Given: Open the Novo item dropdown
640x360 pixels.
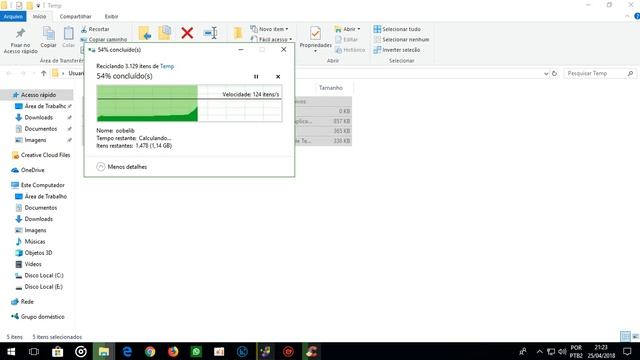Looking at the screenshot, I should click(270, 29).
